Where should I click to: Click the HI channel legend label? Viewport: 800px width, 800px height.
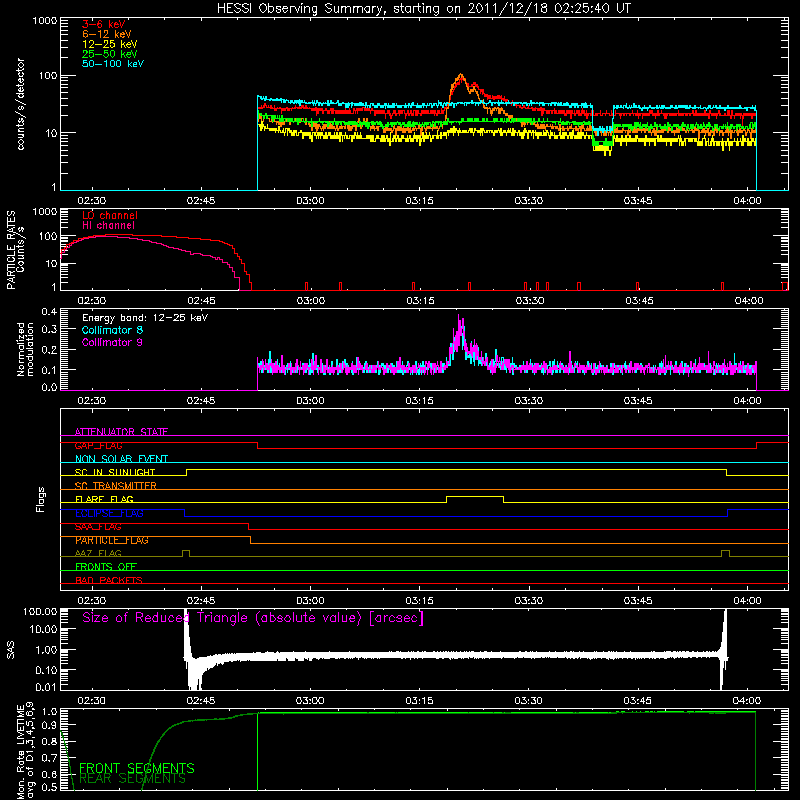108,225
